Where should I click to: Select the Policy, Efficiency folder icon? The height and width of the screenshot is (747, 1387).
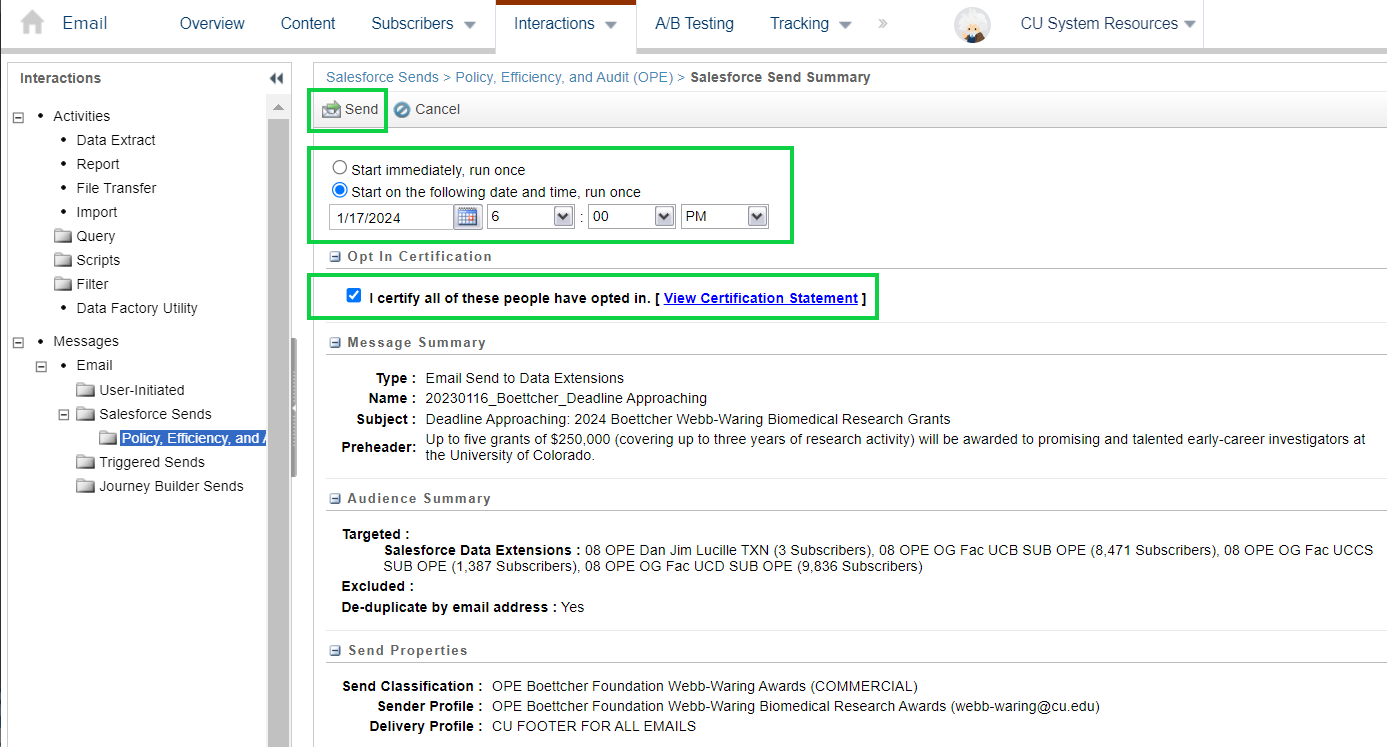coord(109,438)
